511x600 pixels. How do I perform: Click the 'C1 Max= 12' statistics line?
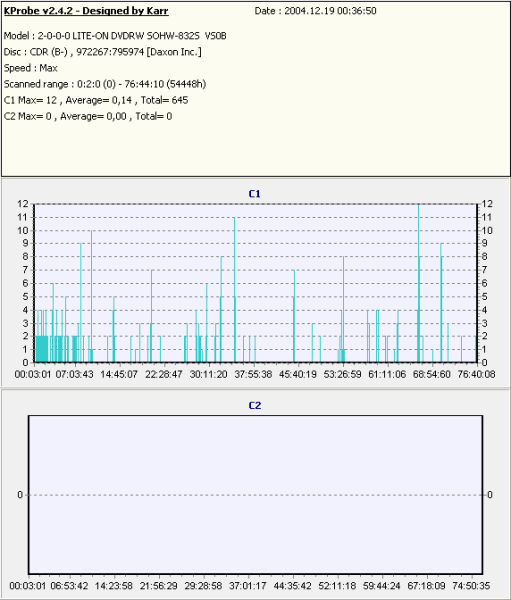pos(96,100)
